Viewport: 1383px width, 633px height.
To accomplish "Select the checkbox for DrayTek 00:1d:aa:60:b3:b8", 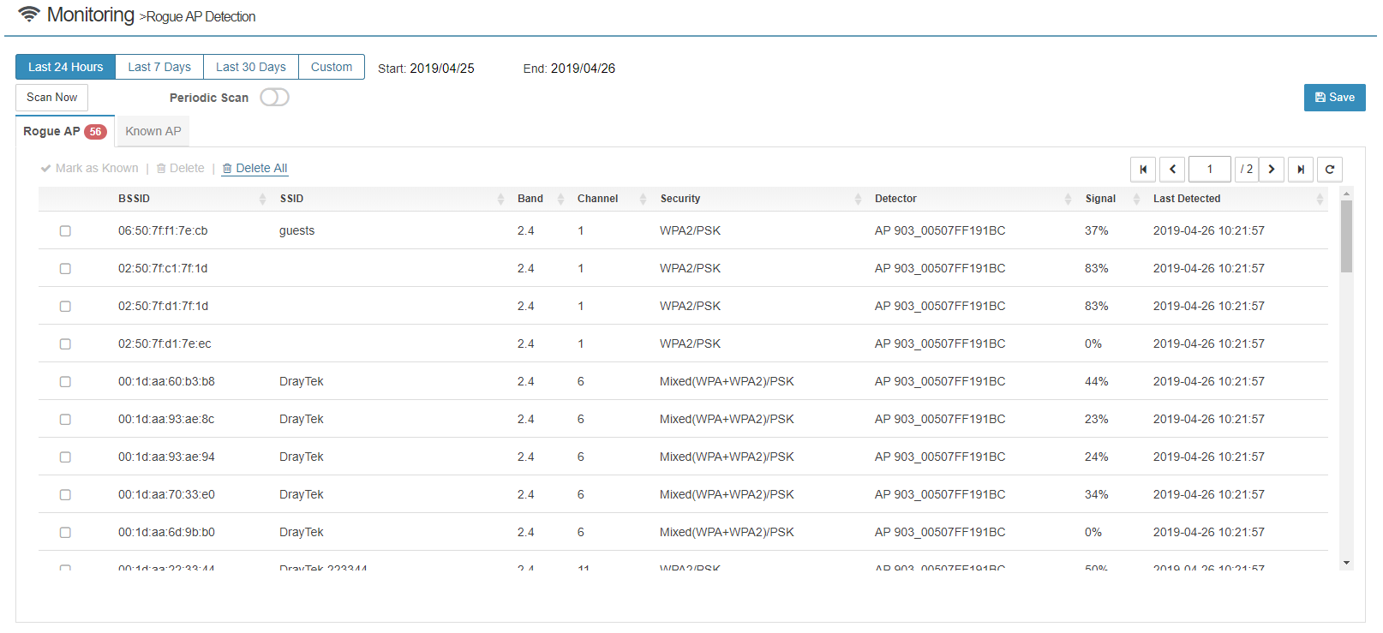I will (65, 381).
